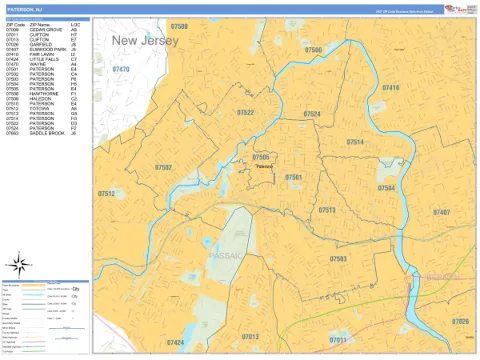Click the orange legend swatch
This screenshot has height=360, width=480.
coord(33,285)
